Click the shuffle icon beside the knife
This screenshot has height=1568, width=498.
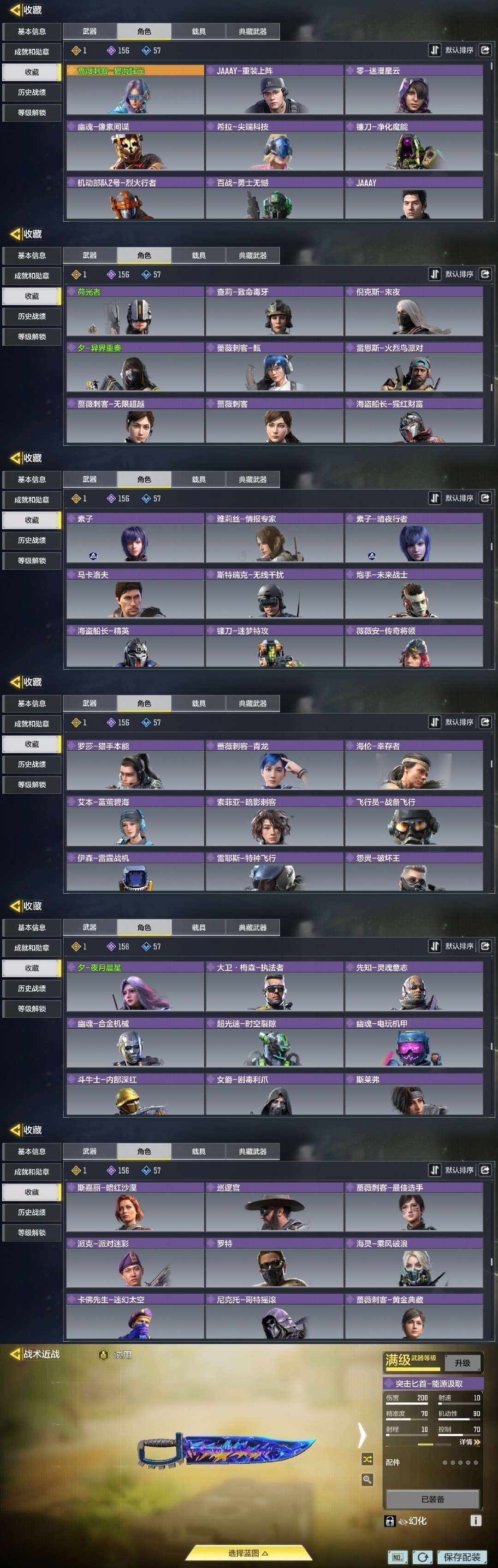tap(367, 1459)
